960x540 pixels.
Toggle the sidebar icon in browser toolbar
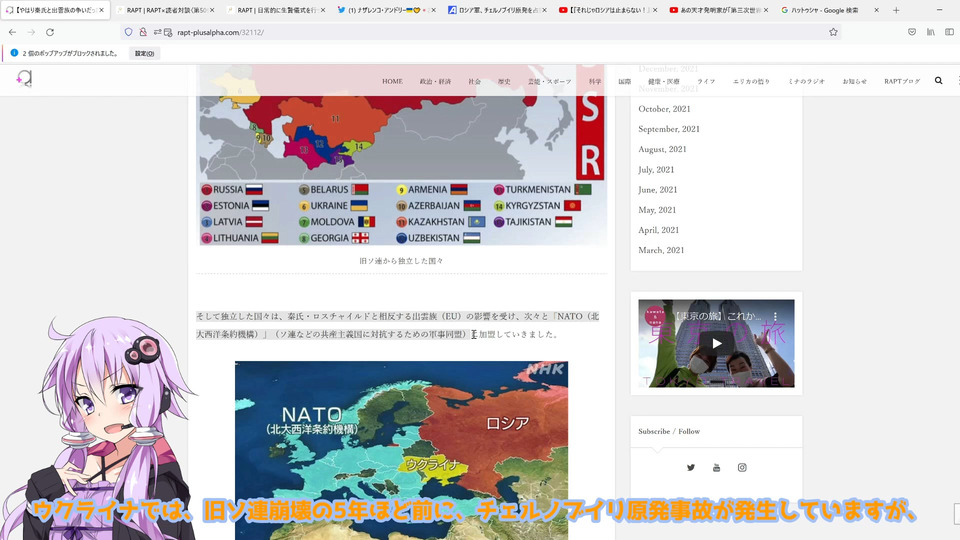click(949, 32)
